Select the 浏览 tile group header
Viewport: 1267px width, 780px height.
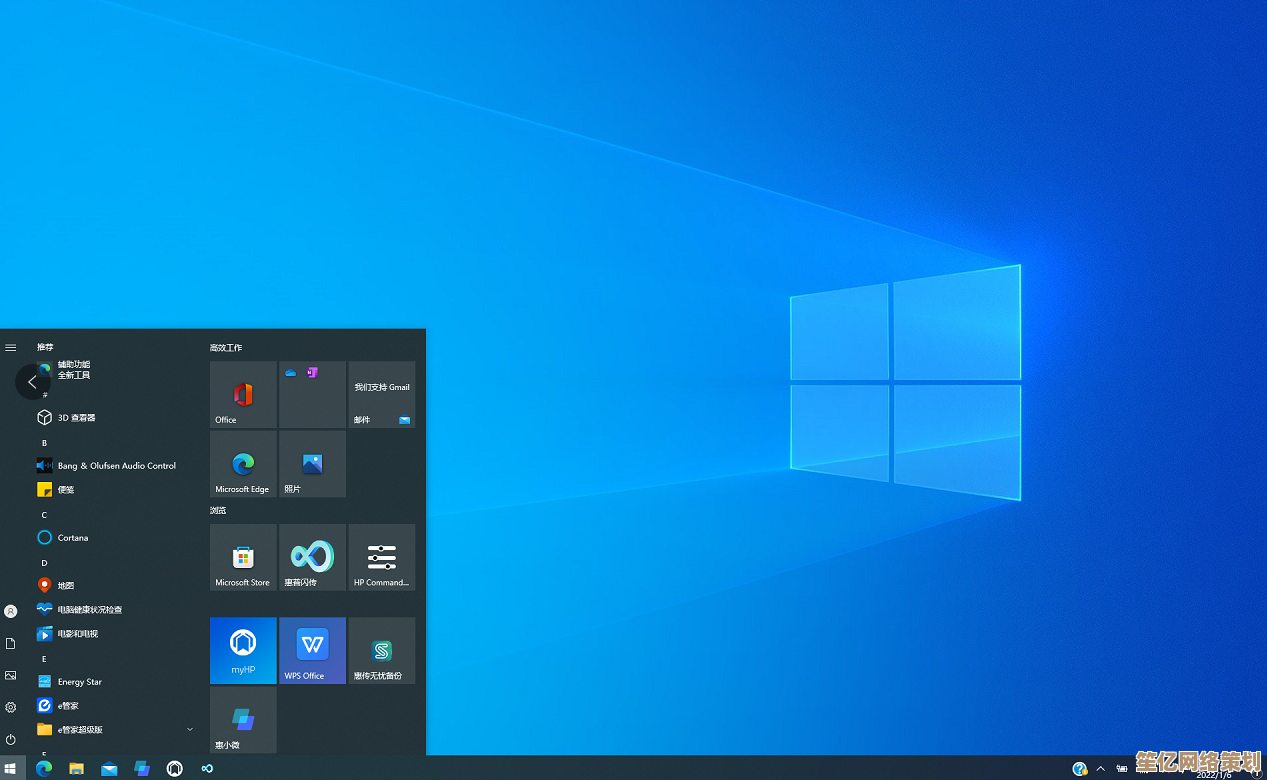[218, 510]
